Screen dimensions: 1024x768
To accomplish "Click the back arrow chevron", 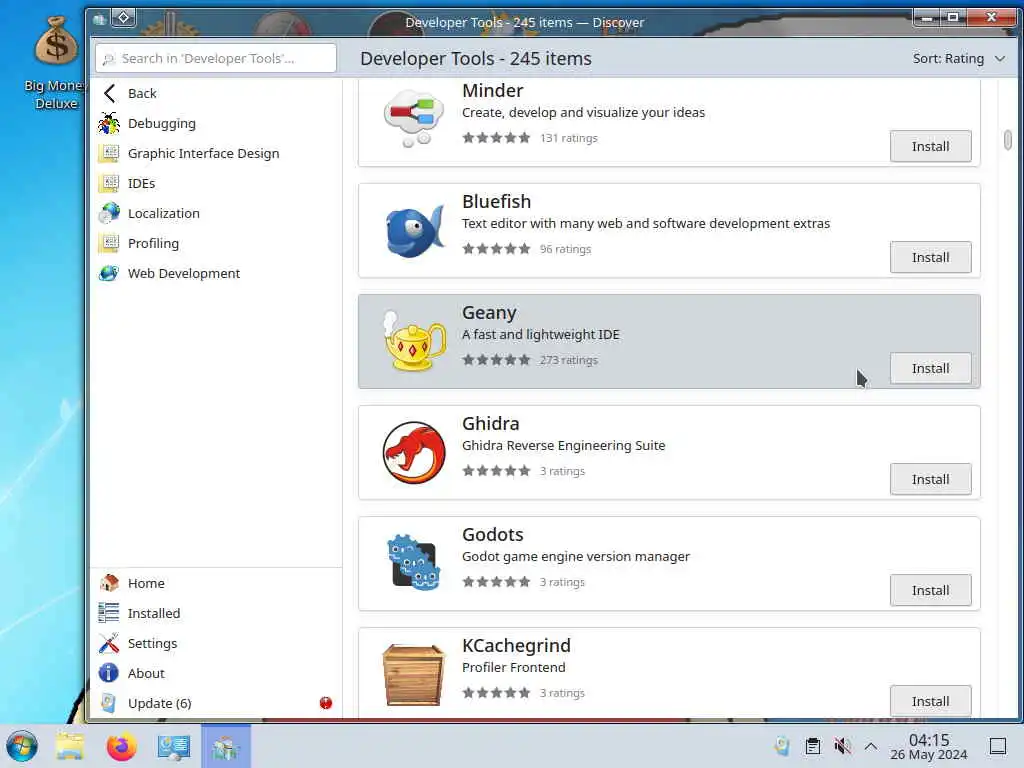I will click(x=110, y=93).
